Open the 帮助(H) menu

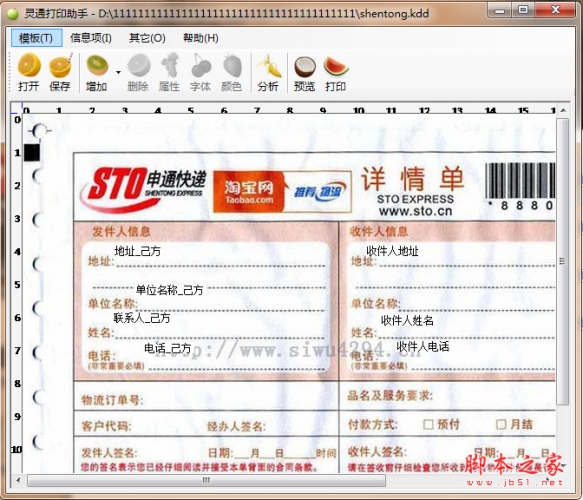(x=201, y=38)
